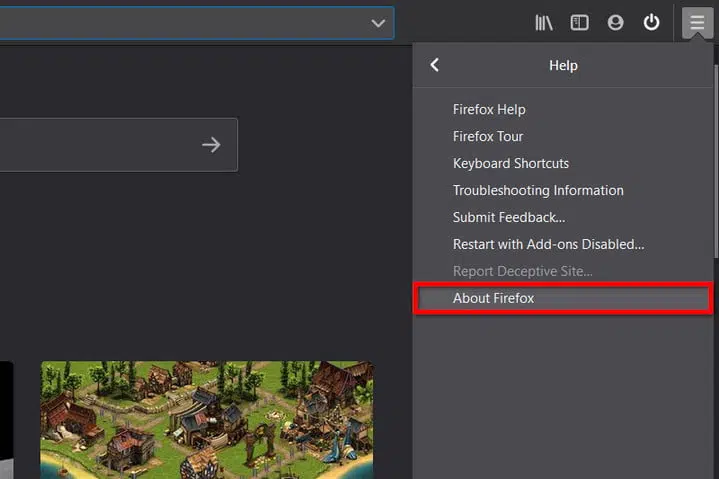
Task: Click the power button toolbar icon
Action: click(651, 22)
